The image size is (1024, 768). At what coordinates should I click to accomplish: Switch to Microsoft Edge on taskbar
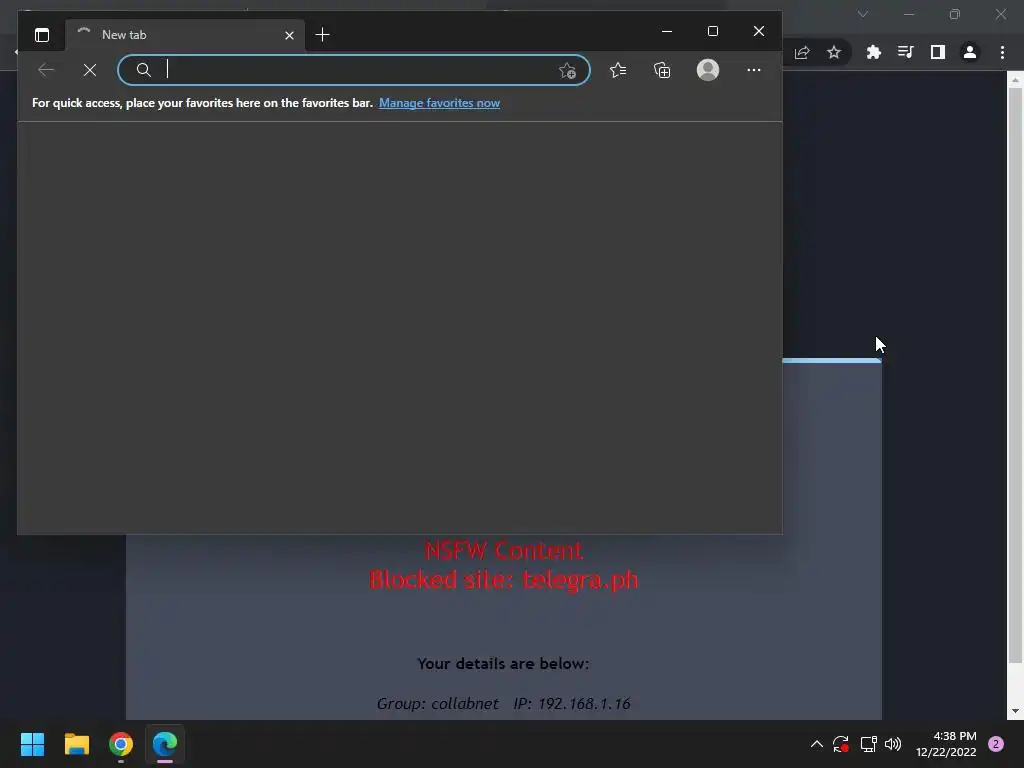(165, 744)
